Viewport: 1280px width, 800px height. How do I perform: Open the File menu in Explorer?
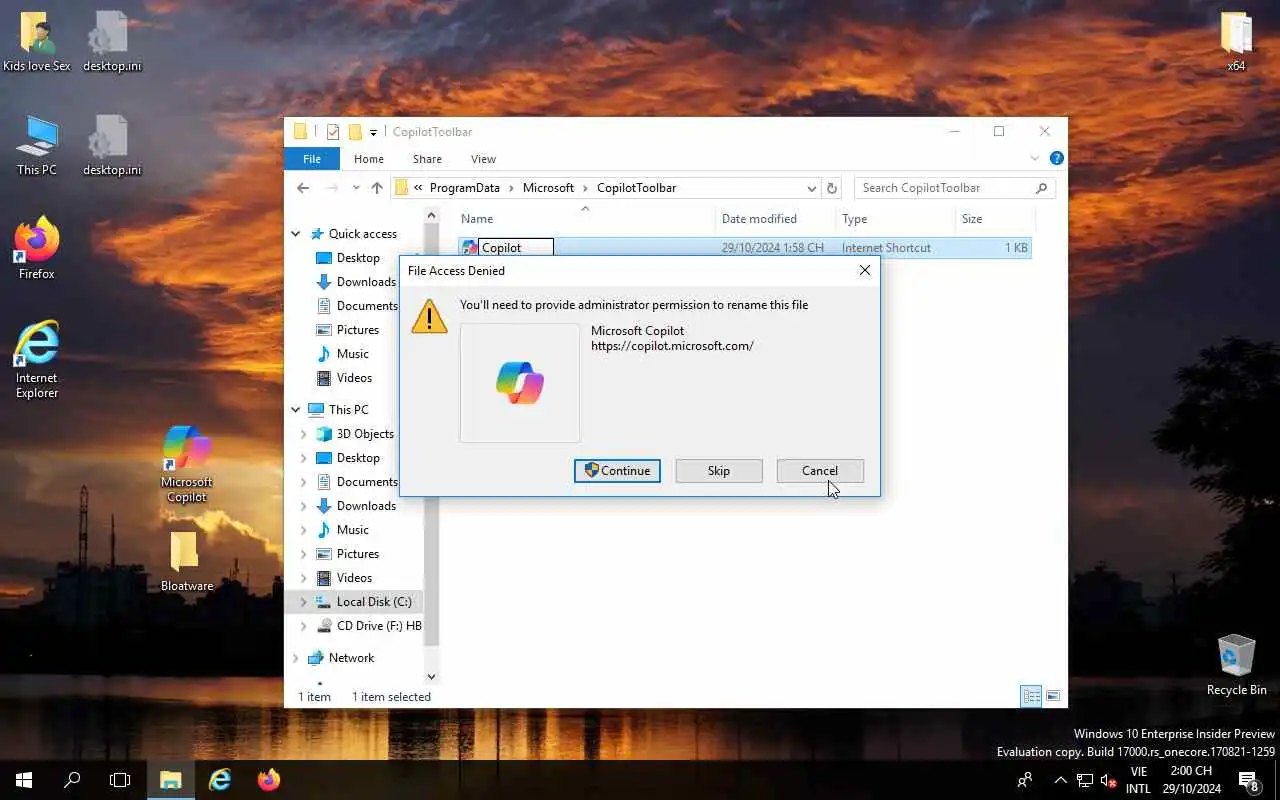pos(312,159)
